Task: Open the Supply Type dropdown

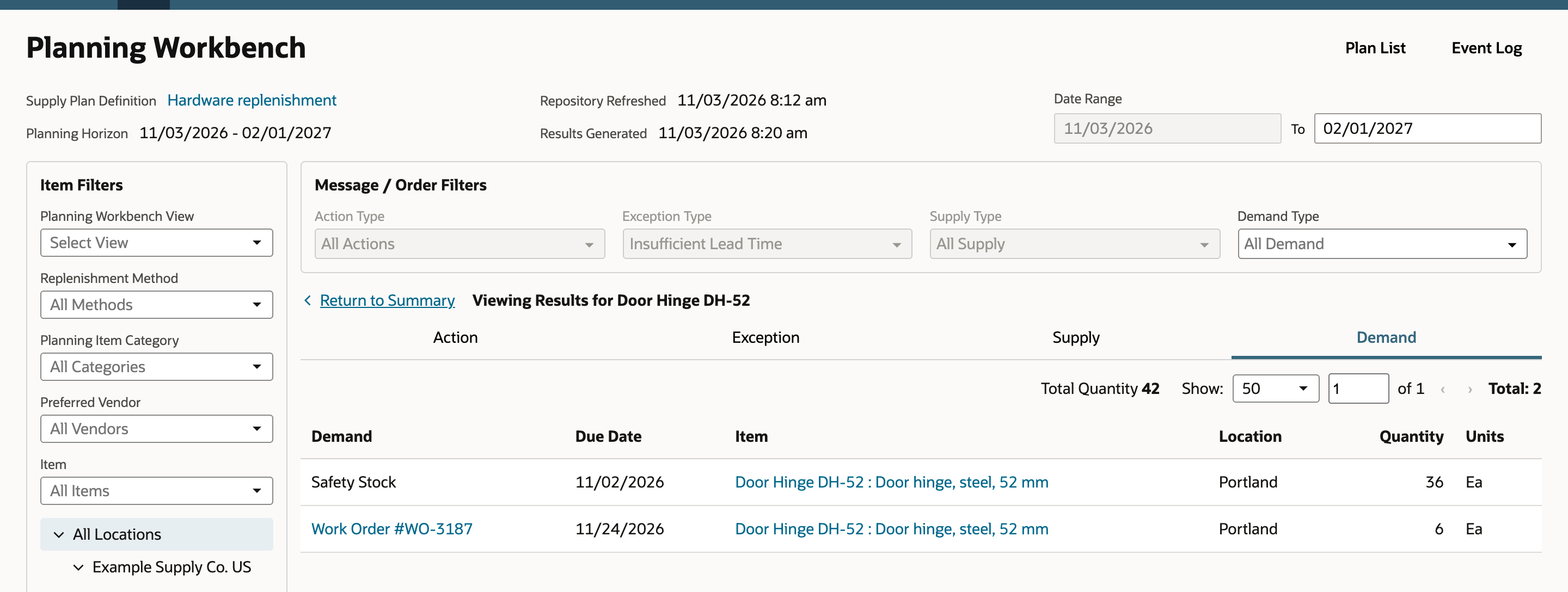Action: click(x=1074, y=244)
